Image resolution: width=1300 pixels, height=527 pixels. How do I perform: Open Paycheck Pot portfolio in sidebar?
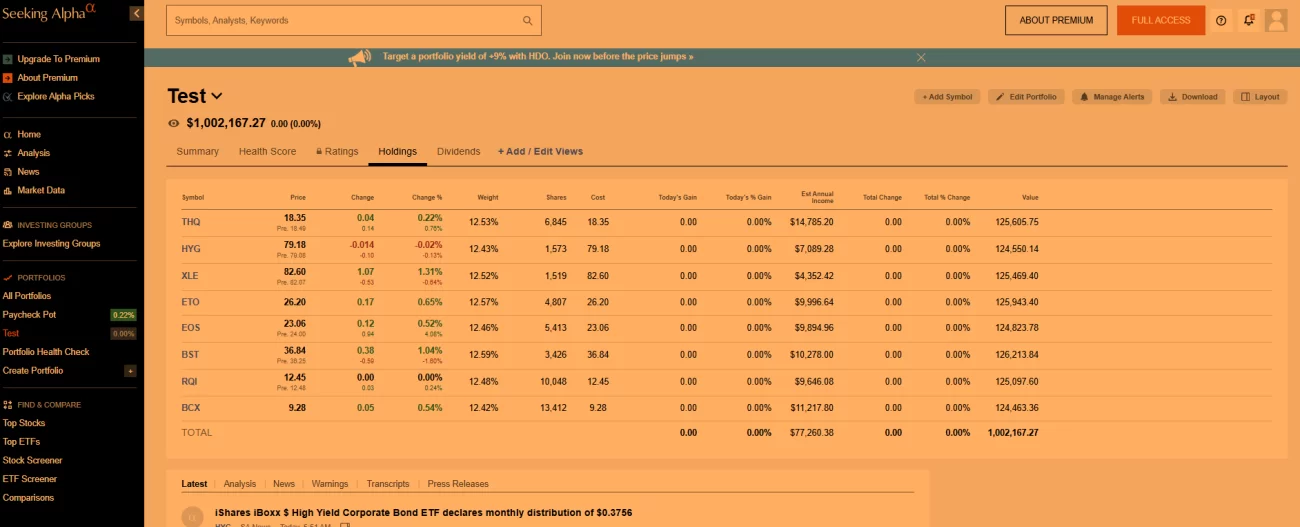point(29,315)
